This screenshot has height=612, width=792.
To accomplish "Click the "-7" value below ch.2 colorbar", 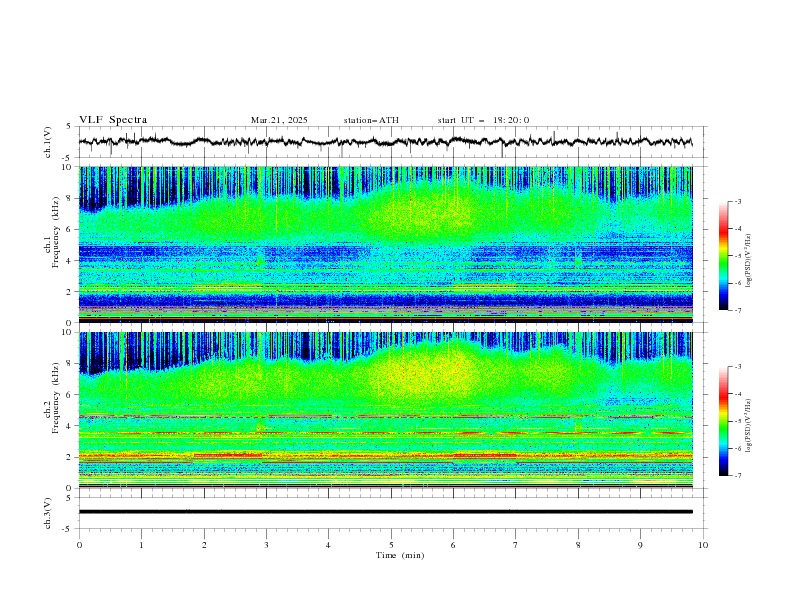I will pyautogui.click(x=737, y=475).
